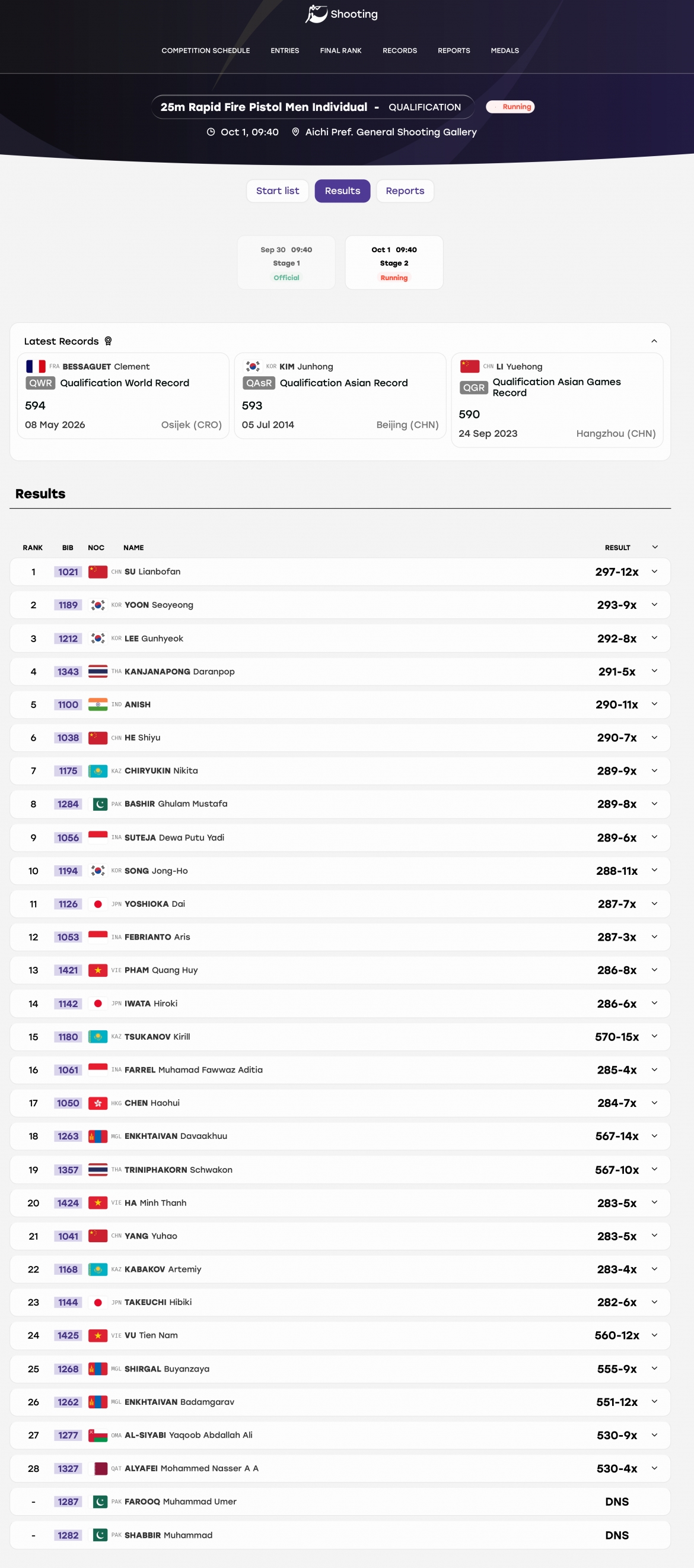Open athlete LEE Gunhyeok name
694x1568 pixels.
(x=154, y=639)
